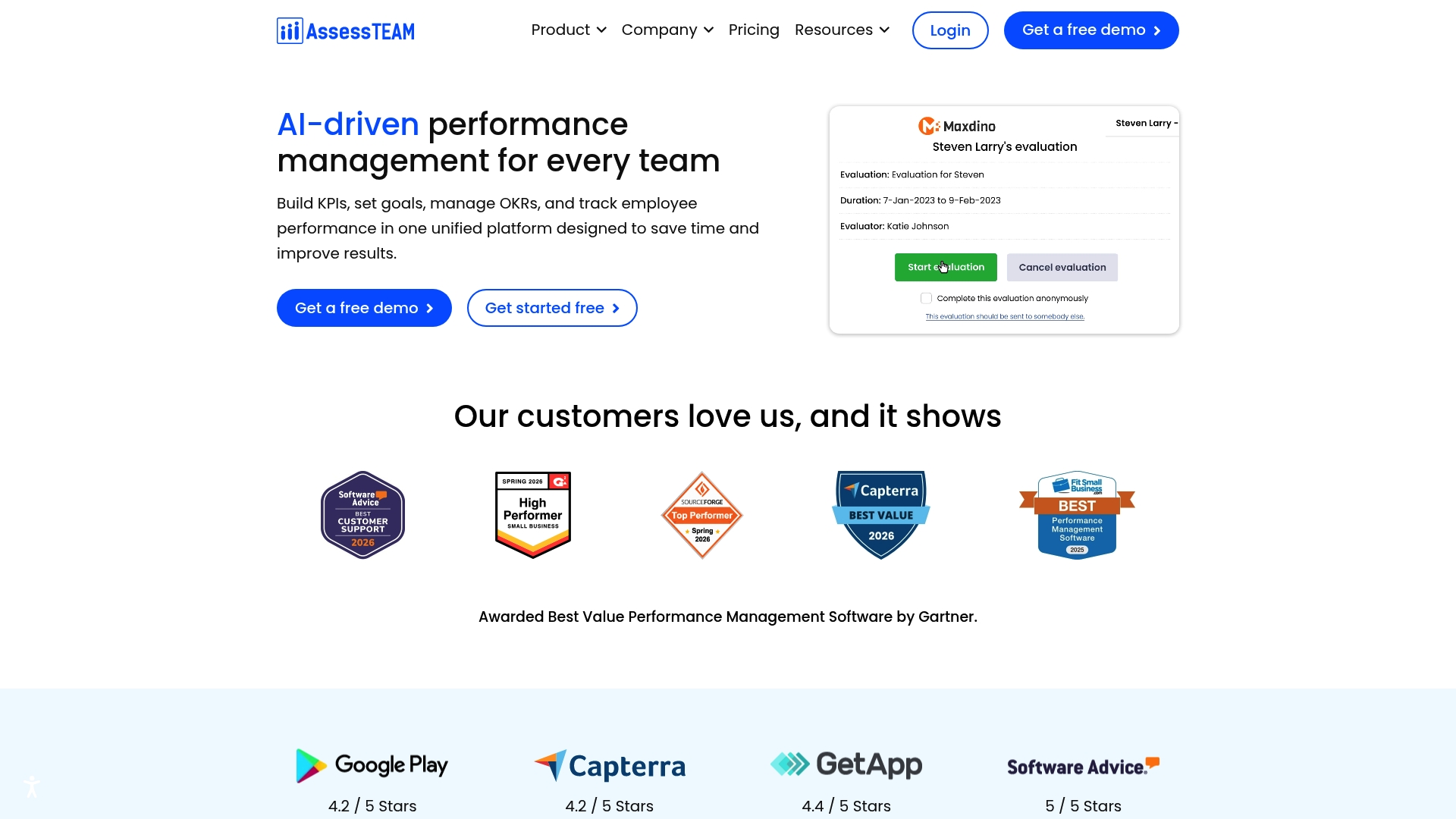Open 'This evaluation should be sent to somebody else' link
Viewport: 1456px width, 819px height.
1005,317
